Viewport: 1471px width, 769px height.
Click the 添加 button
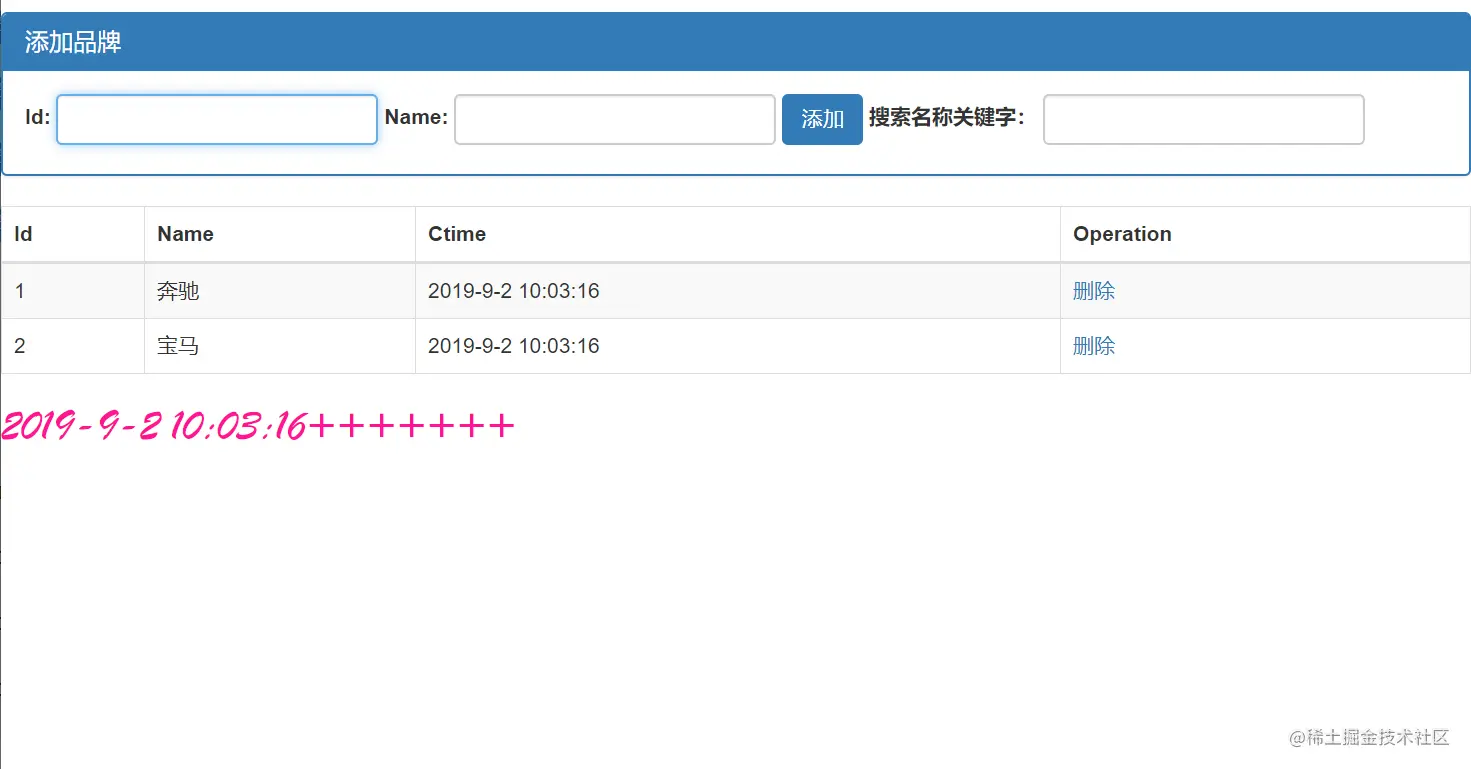pyautogui.click(x=822, y=119)
